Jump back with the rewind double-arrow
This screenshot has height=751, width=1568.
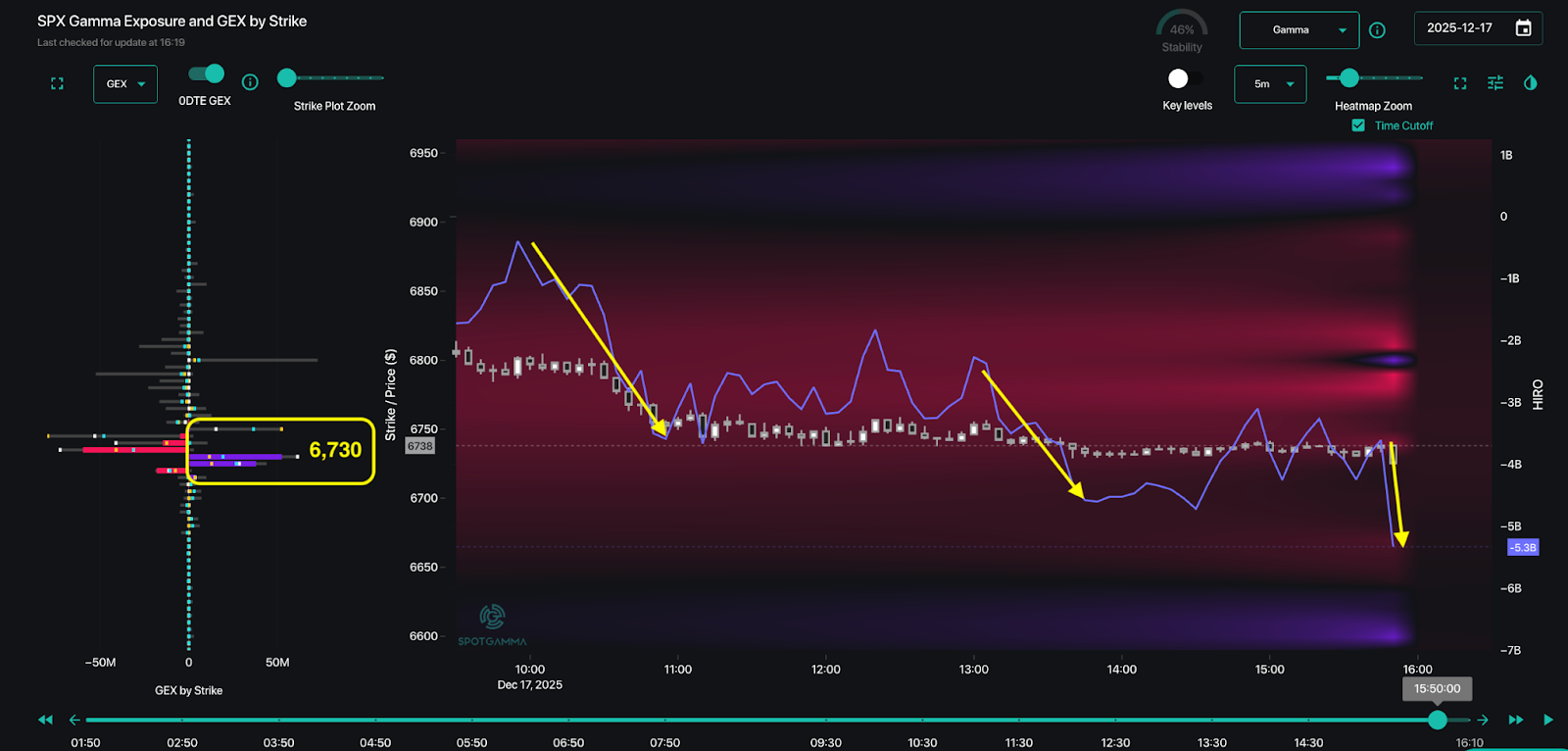pyautogui.click(x=45, y=720)
